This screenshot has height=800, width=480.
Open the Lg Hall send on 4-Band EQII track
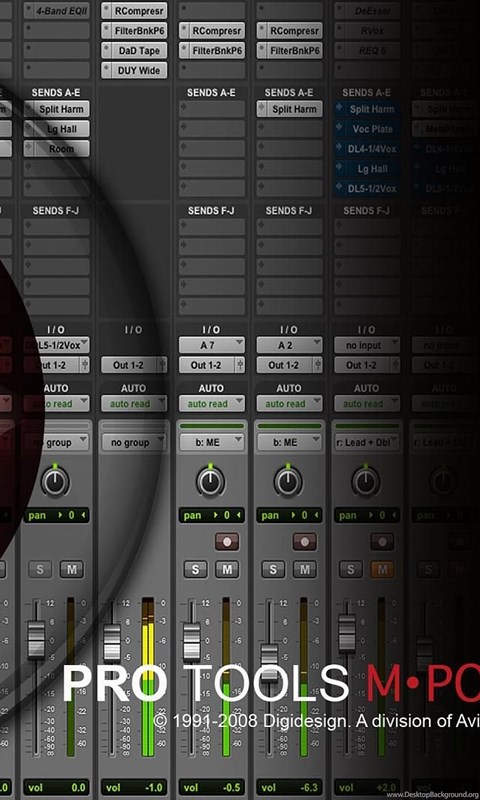click(57, 129)
